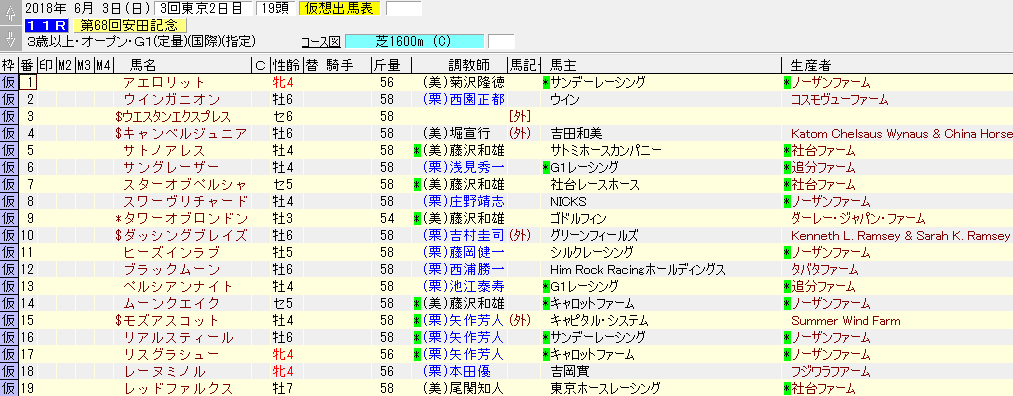This screenshot has height=396, width=1013.
Task: Open the コース図 course map link
Action: (321, 42)
